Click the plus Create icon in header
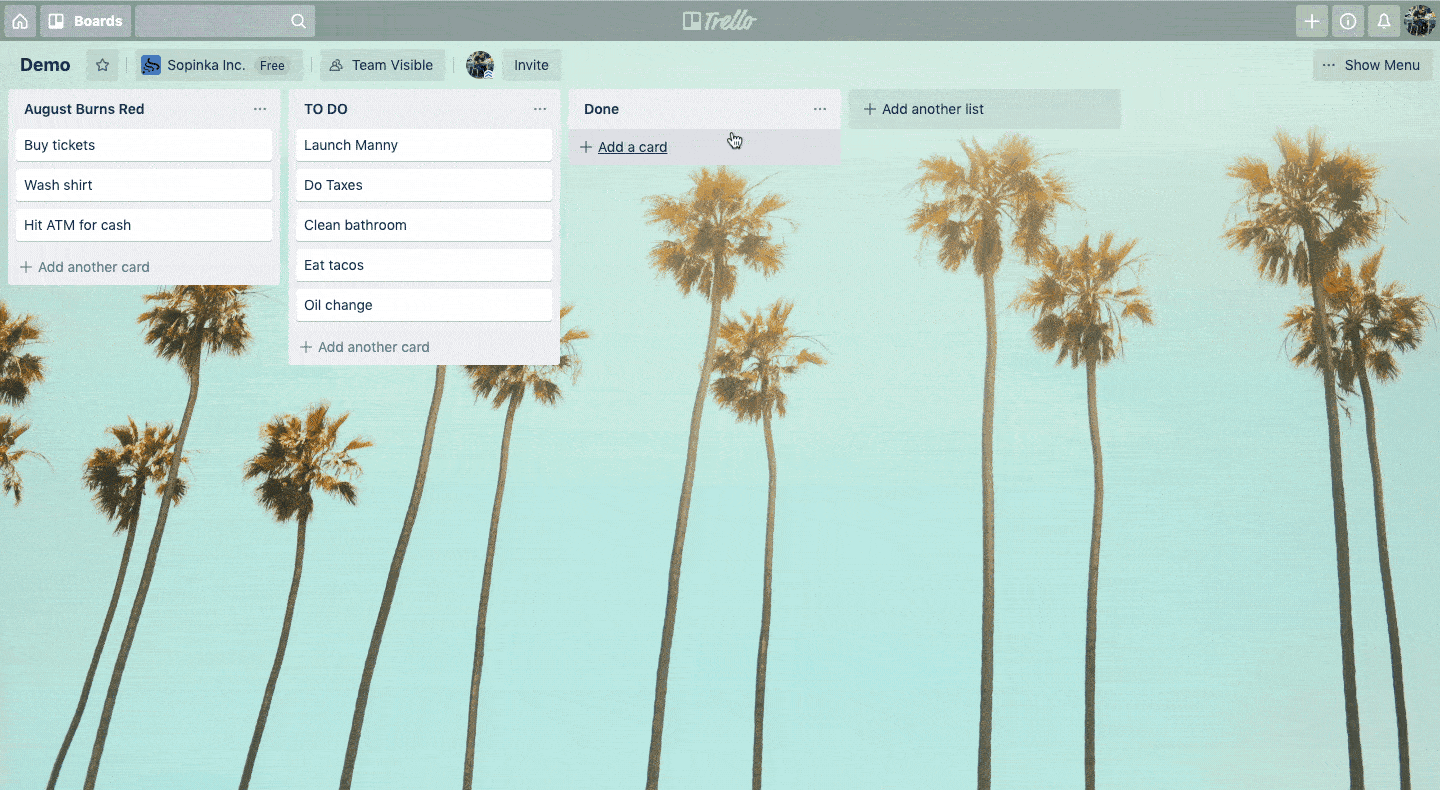The width and height of the screenshot is (1440, 790). (x=1312, y=21)
